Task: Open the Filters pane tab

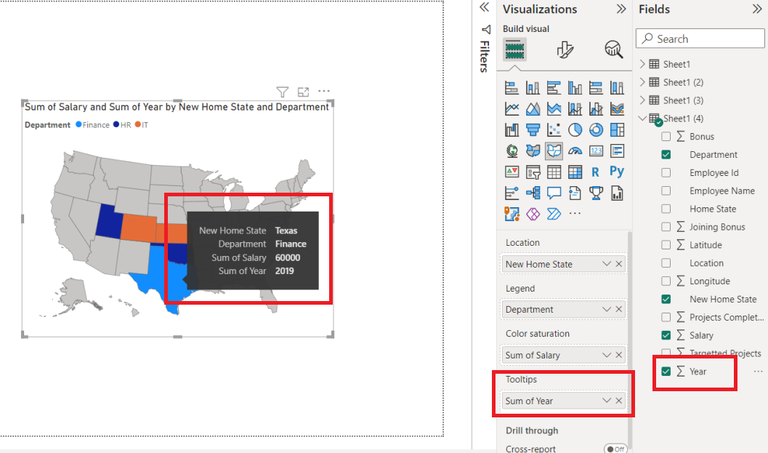Action: (x=484, y=49)
